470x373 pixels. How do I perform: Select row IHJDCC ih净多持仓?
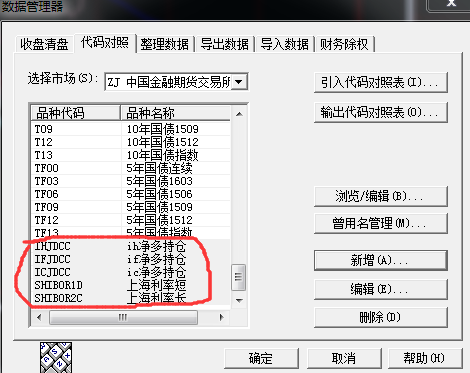point(131,246)
